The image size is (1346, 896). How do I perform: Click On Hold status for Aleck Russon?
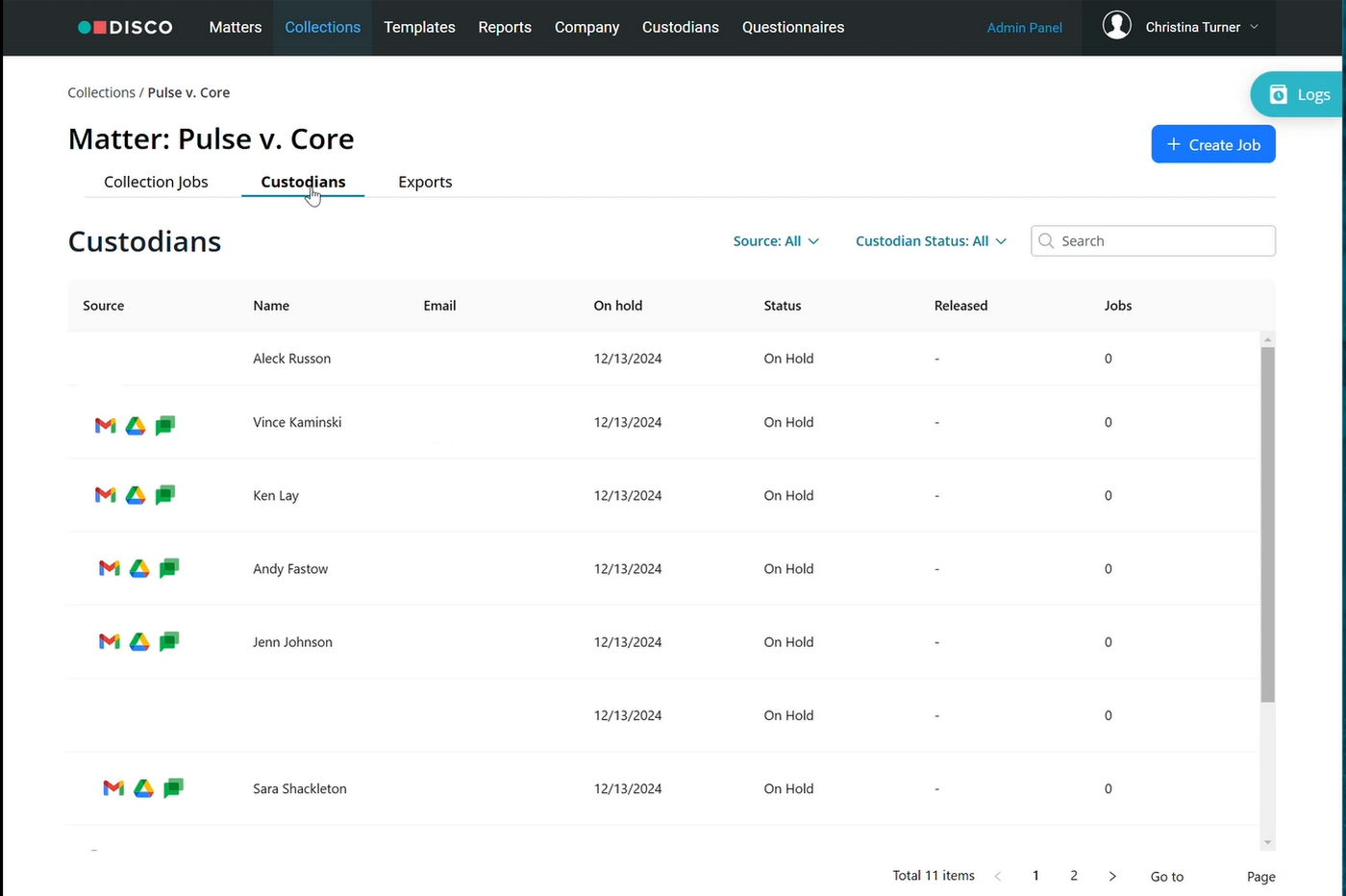(788, 359)
